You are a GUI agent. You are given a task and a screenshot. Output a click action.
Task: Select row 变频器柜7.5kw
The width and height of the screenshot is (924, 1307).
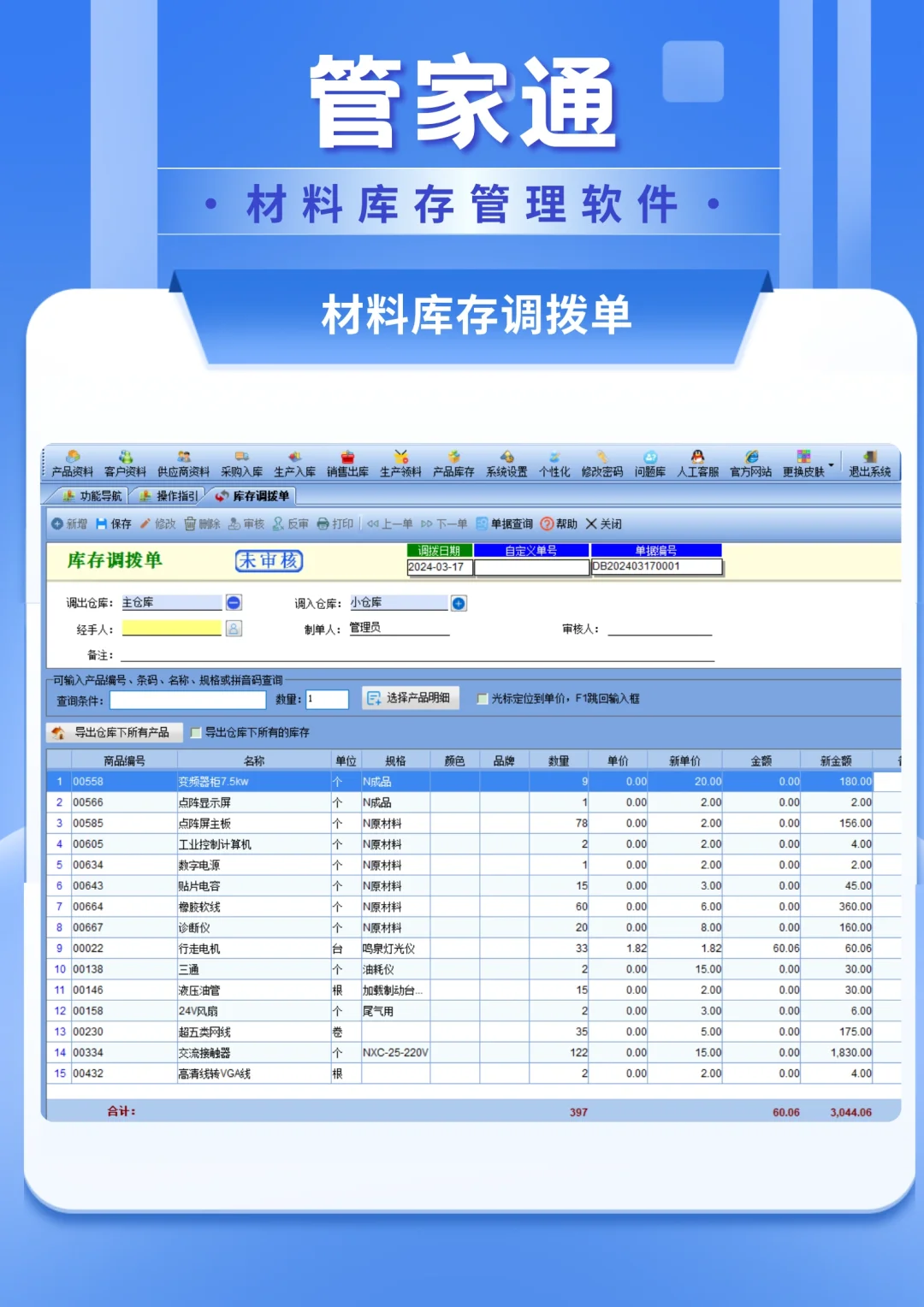pos(473,781)
